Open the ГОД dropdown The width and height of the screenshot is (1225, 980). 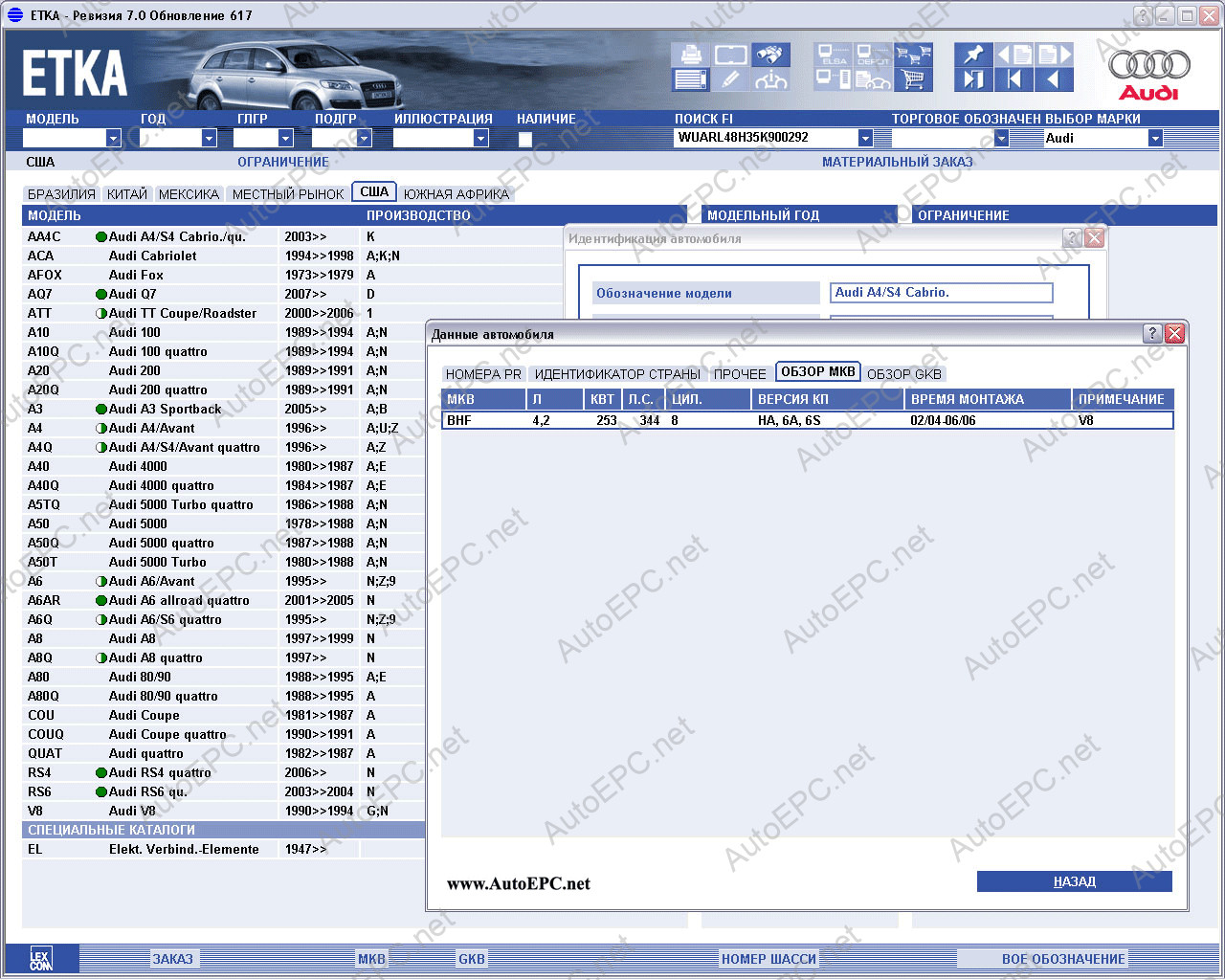pyautogui.click(x=209, y=138)
